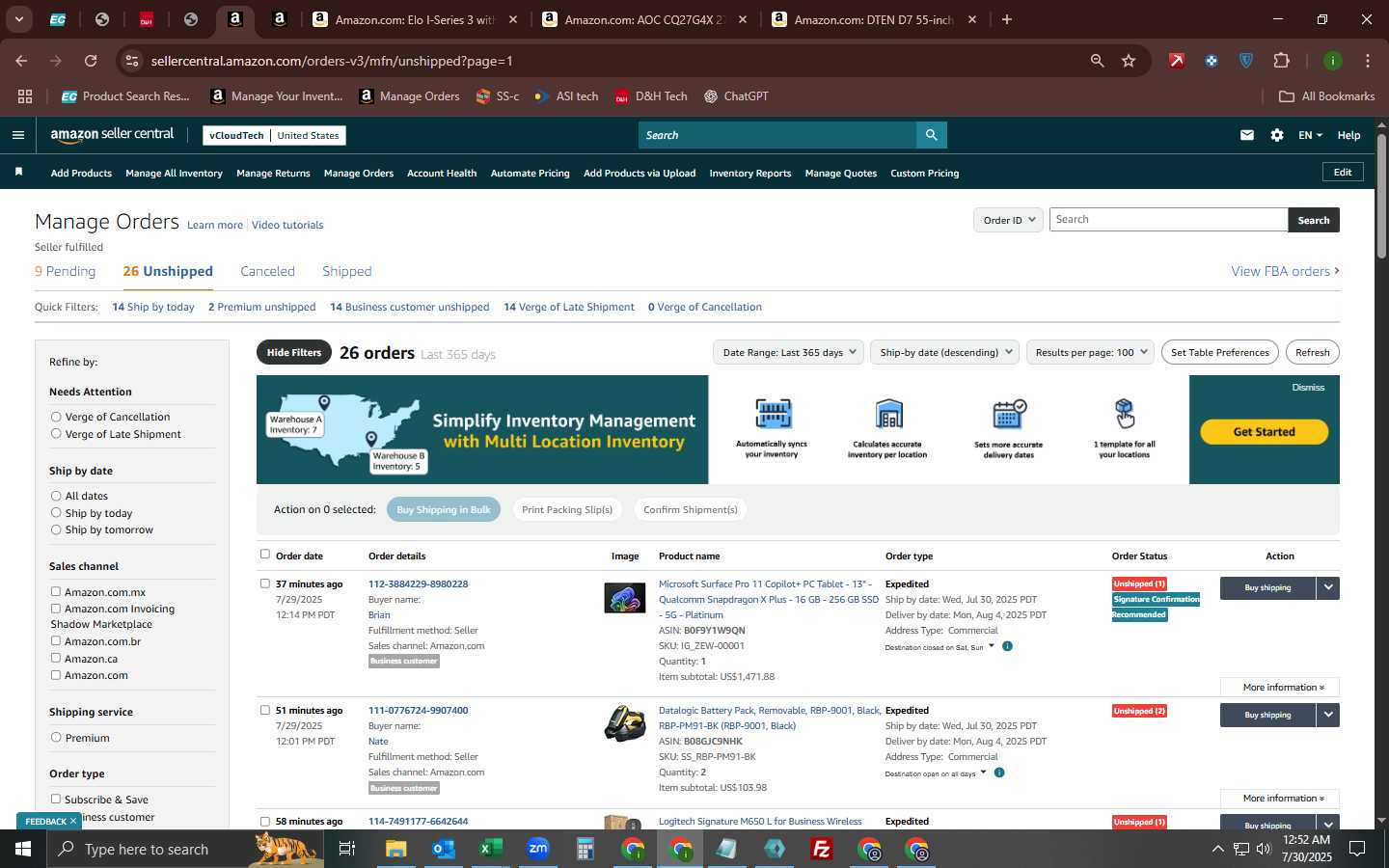The image size is (1389, 868).
Task: Switch to the 9 Pending tab
Action: tap(66, 271)
